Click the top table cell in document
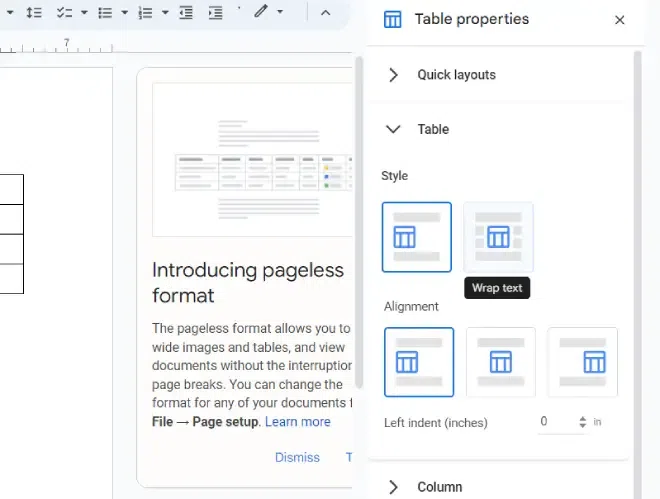 tap(12, 189)
